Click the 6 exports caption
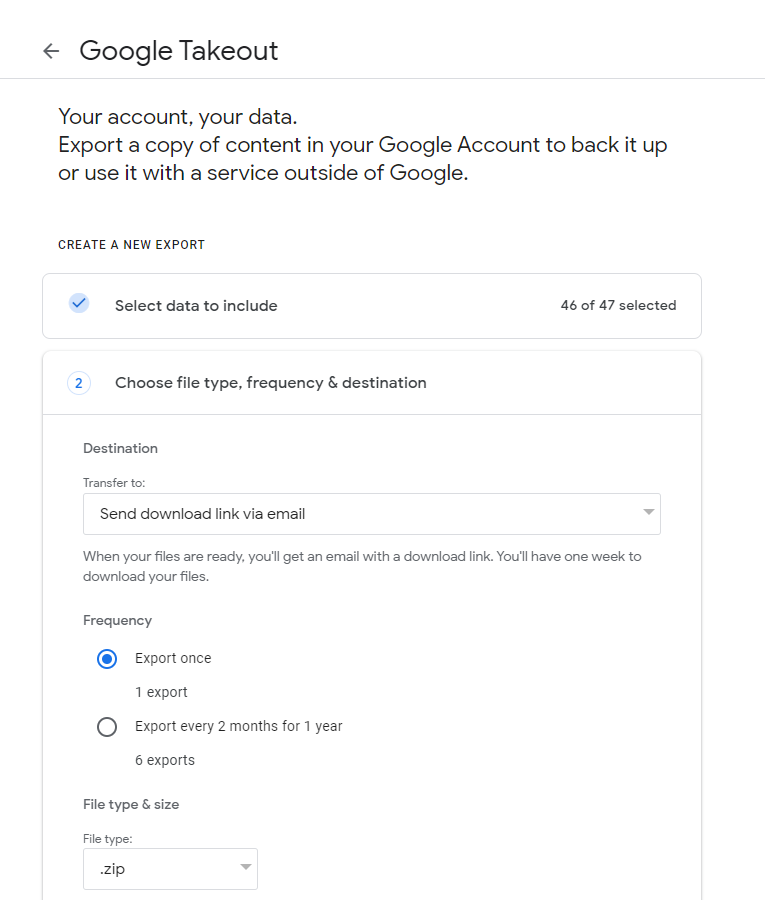The image size is (765, 900). pos(165,760)
